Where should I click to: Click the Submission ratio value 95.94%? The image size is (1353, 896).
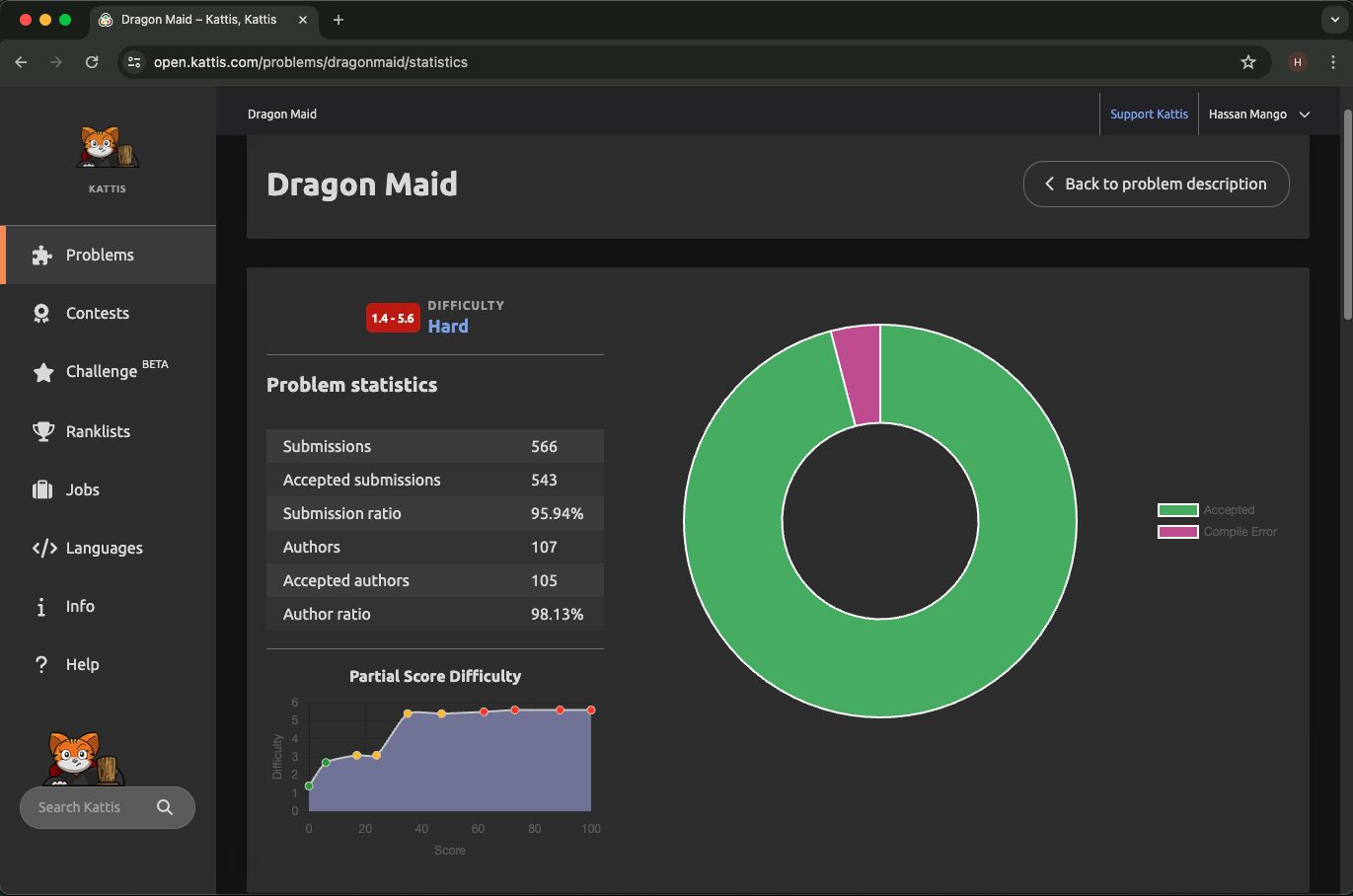click(x=557, y=514)
